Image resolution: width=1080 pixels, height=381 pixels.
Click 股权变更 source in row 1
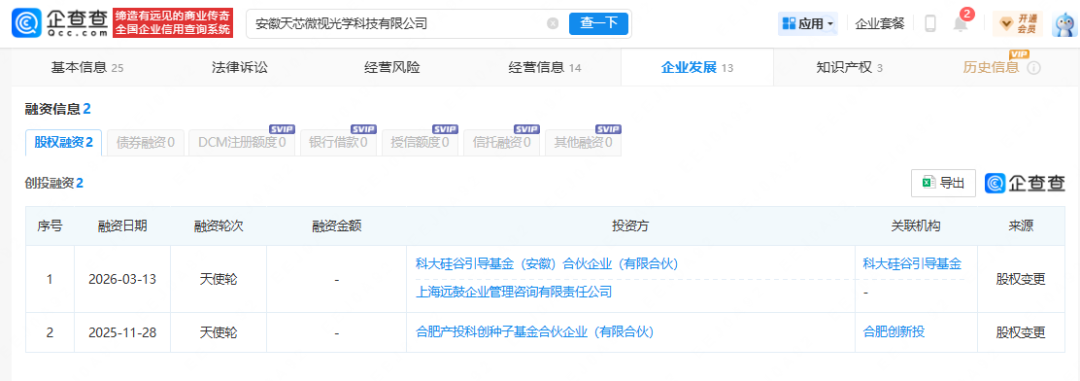click(1021, 279)
